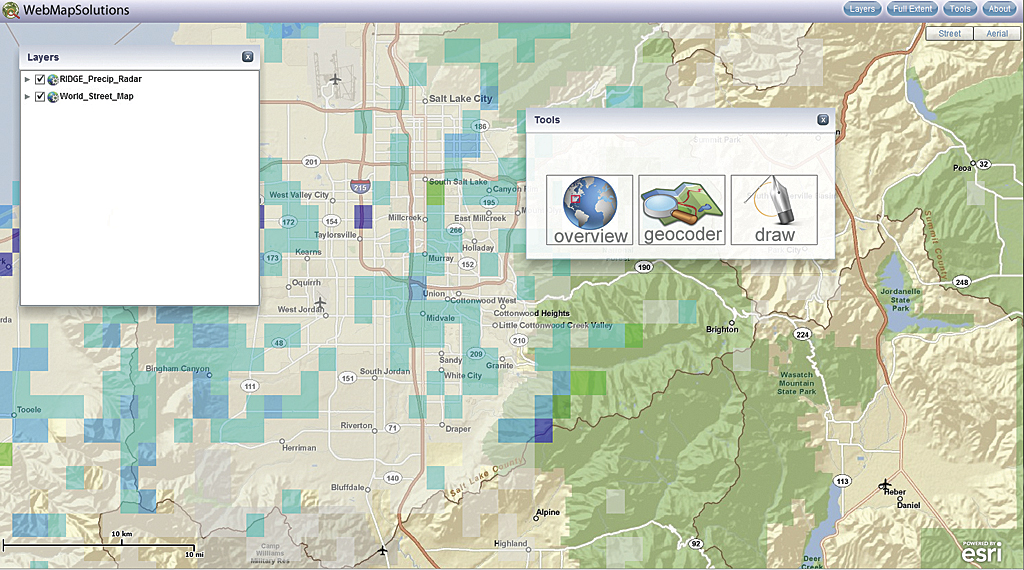Open the Tools menu button
This screenshot has height=570, width=1024.
click(960, 8)
